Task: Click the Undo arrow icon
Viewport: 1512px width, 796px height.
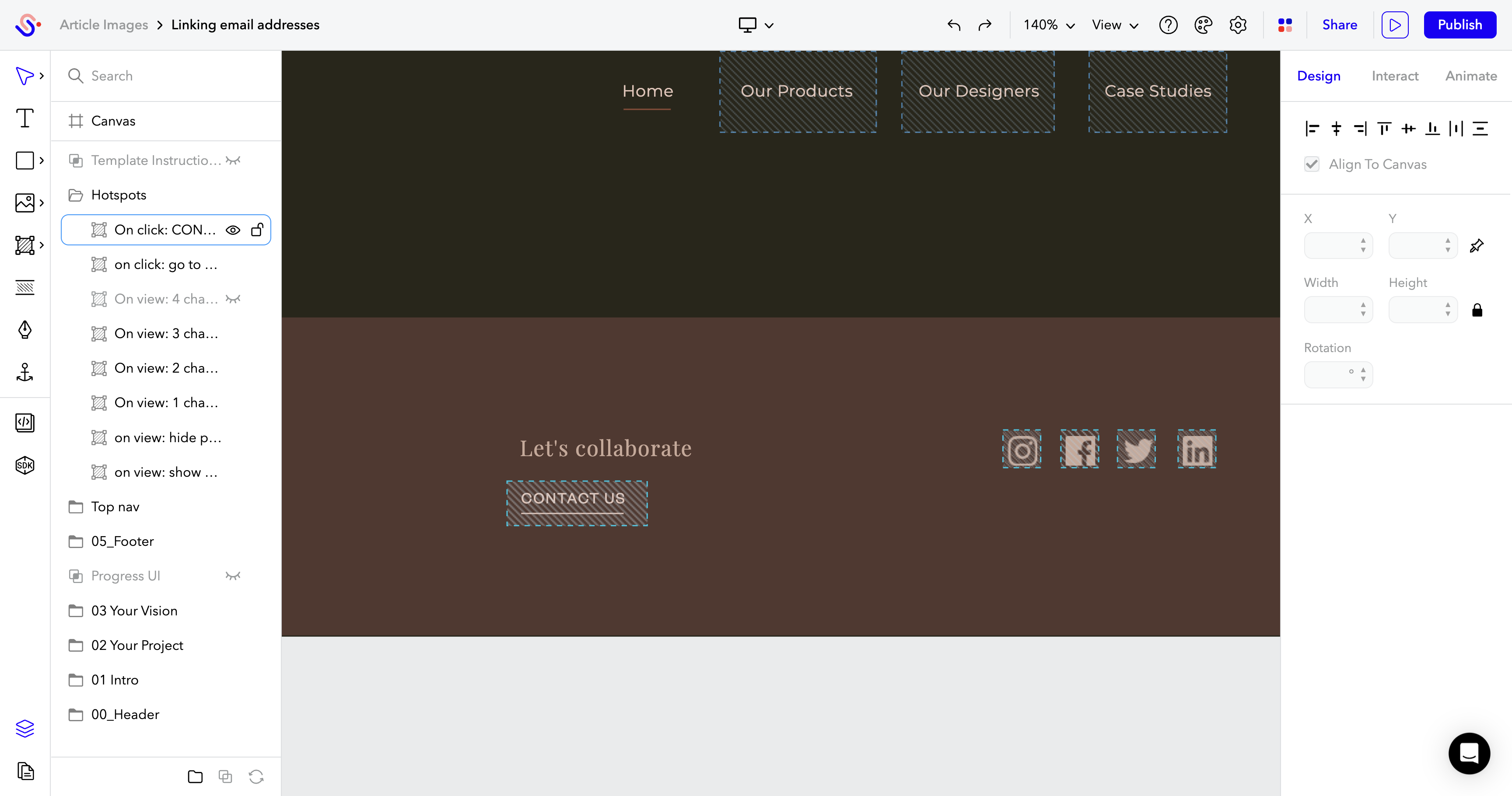Action: coord(952,25)
